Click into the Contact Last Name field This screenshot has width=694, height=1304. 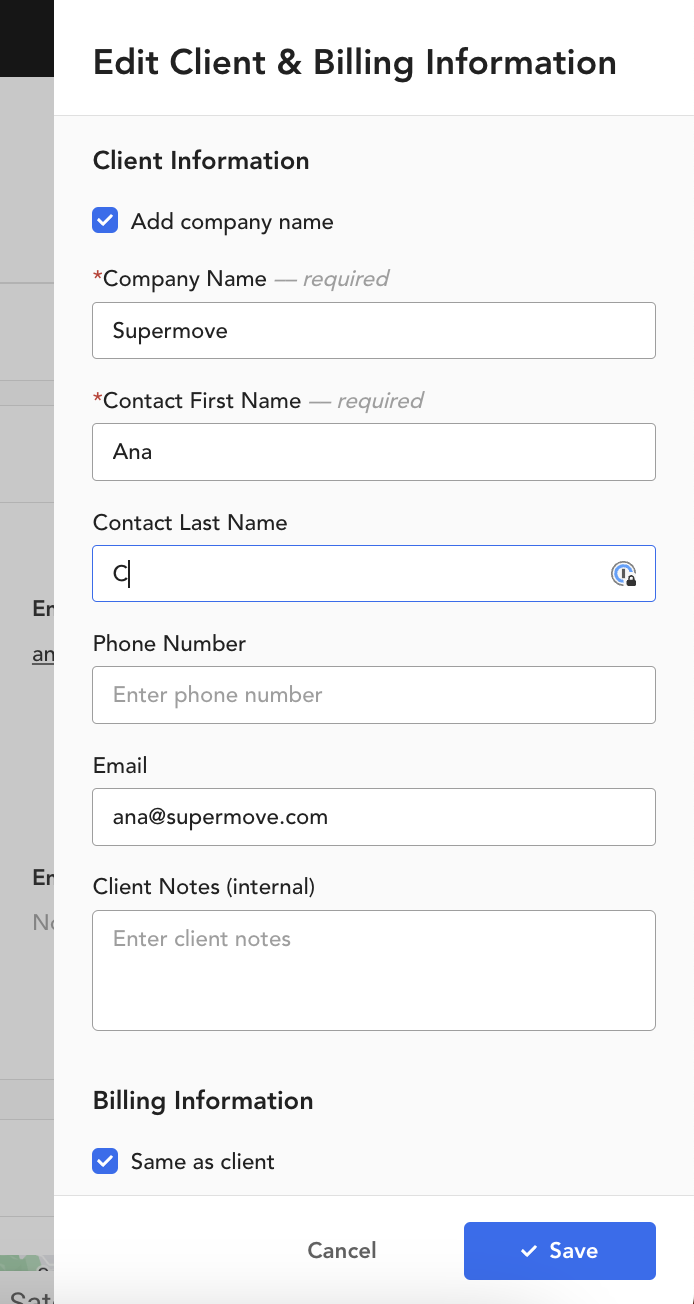click(374, 573)
